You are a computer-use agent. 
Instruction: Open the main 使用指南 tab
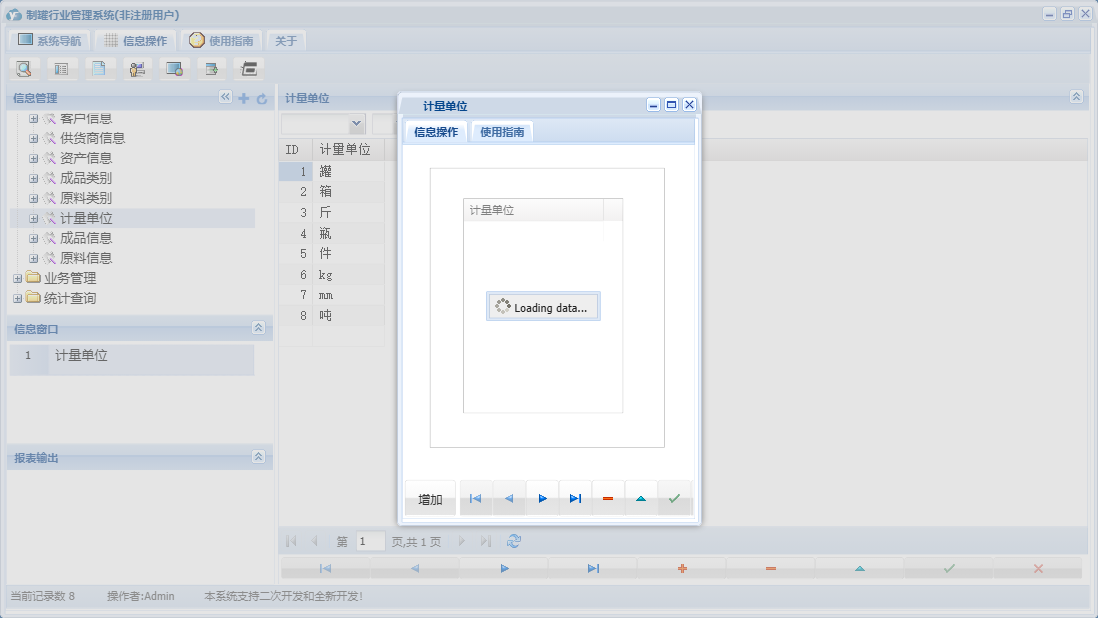pyautogui.click(x=221, y=41)
